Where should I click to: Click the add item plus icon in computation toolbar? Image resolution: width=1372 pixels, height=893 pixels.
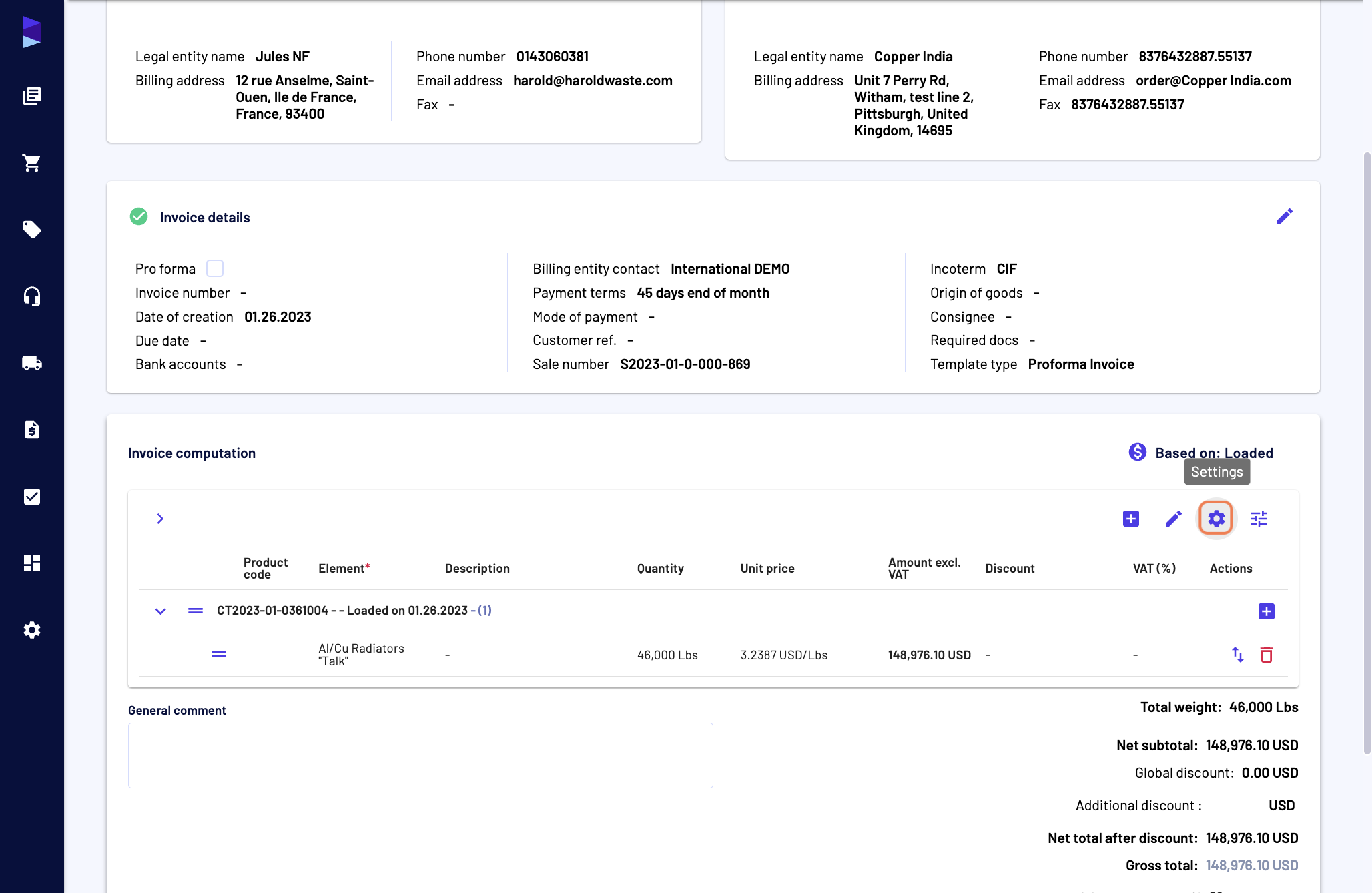click(x=1130, y=519)
